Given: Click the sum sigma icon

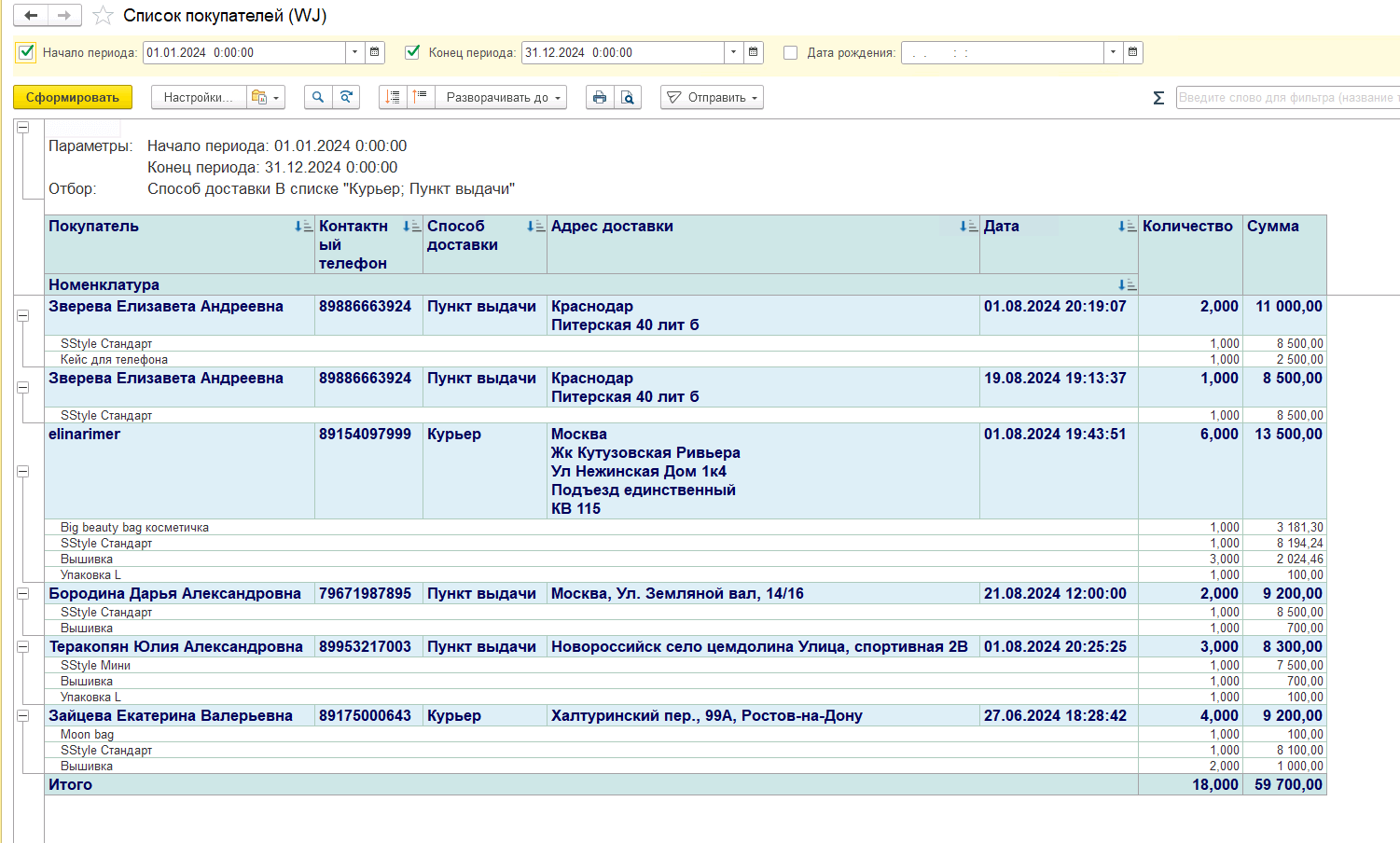Looking at the screenshot, I should [x=1158, y=98].
